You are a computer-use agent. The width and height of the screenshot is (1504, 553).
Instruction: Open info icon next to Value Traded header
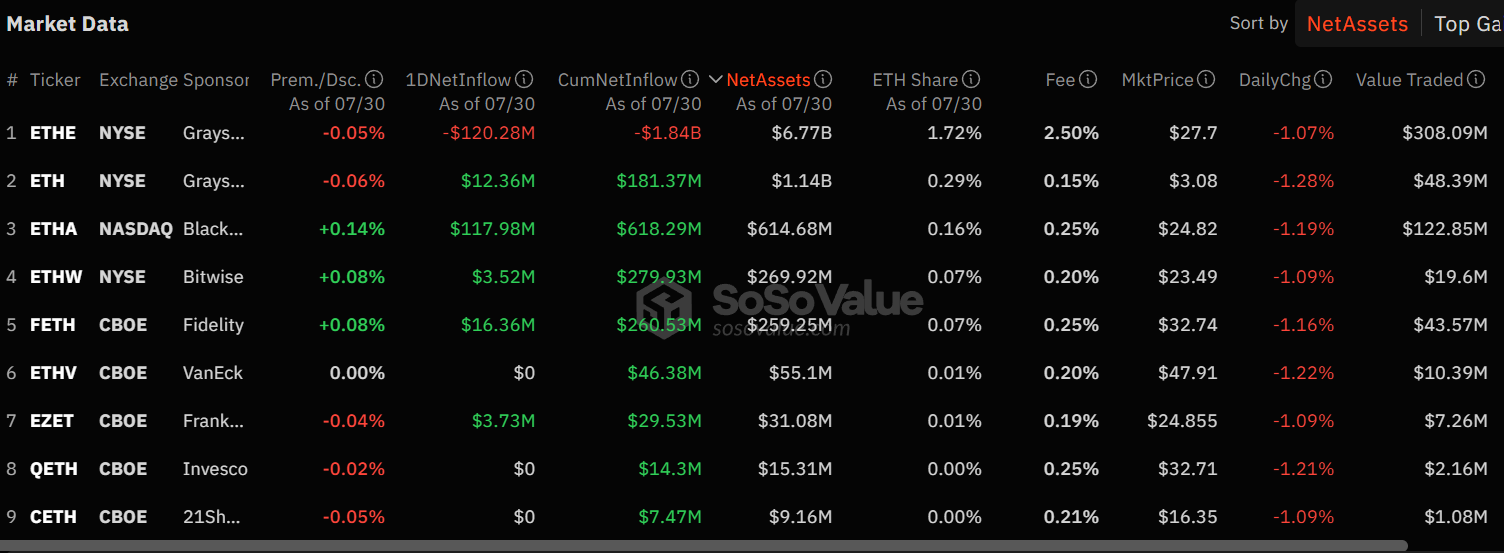(1478, 79)
